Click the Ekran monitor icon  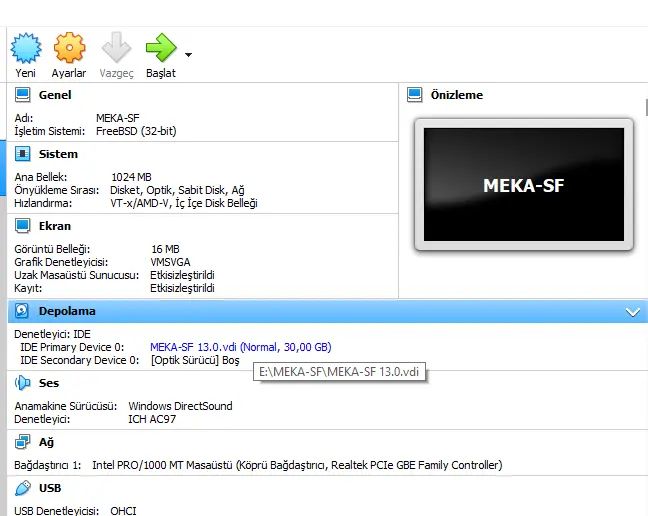(22, 226)
